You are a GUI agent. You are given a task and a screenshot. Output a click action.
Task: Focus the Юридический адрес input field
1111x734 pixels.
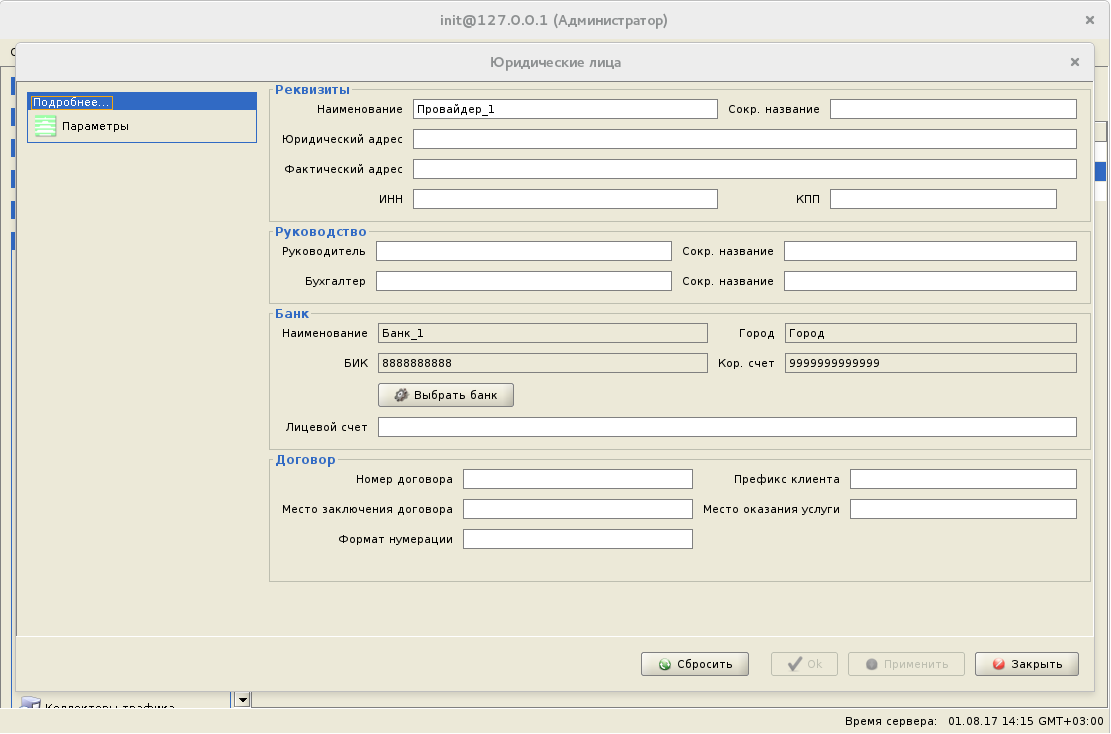tap(744, 139)
